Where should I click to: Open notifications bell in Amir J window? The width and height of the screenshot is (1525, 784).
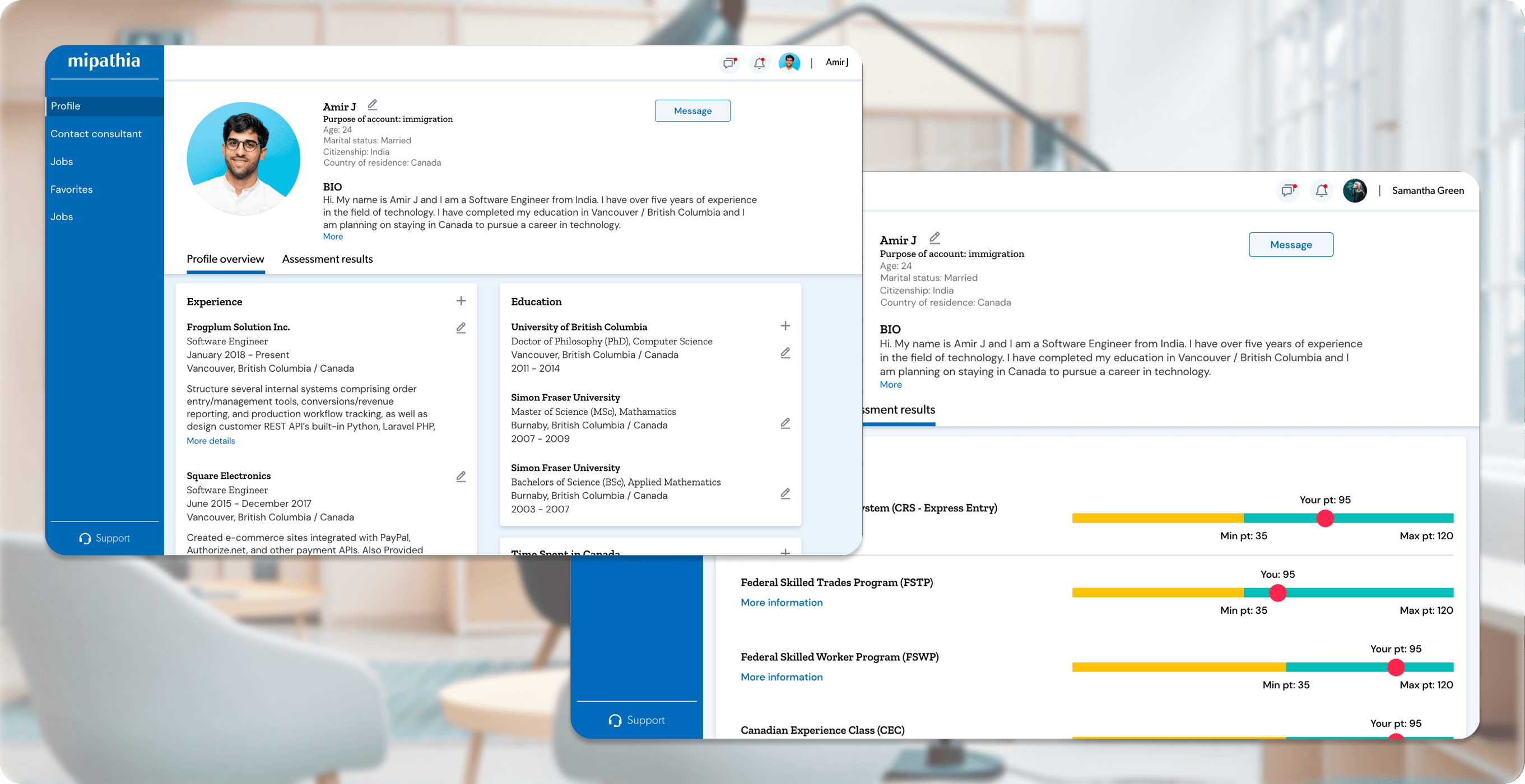pos(760,62)
